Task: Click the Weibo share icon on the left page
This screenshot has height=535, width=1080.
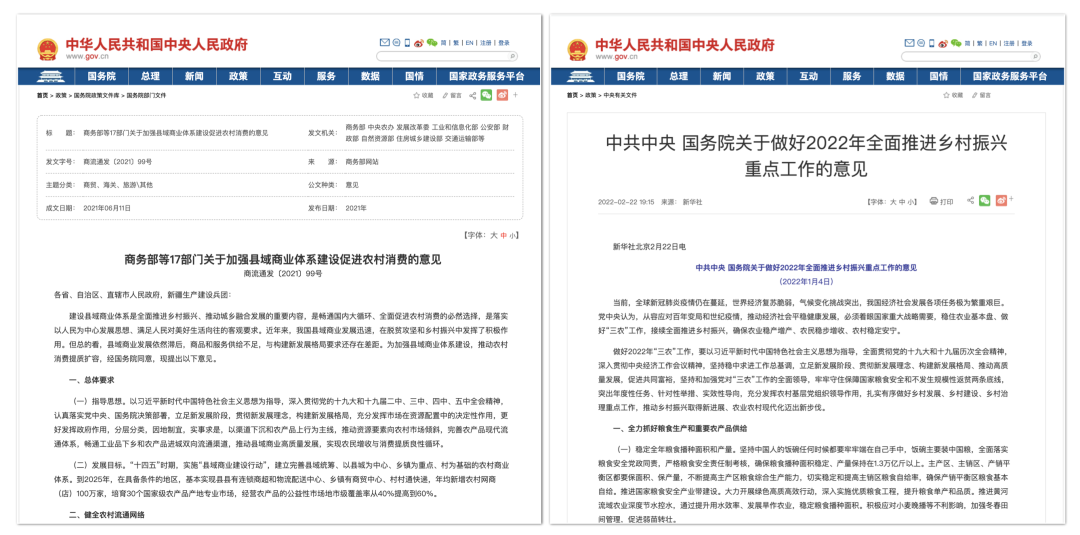Action: (502, 95)
